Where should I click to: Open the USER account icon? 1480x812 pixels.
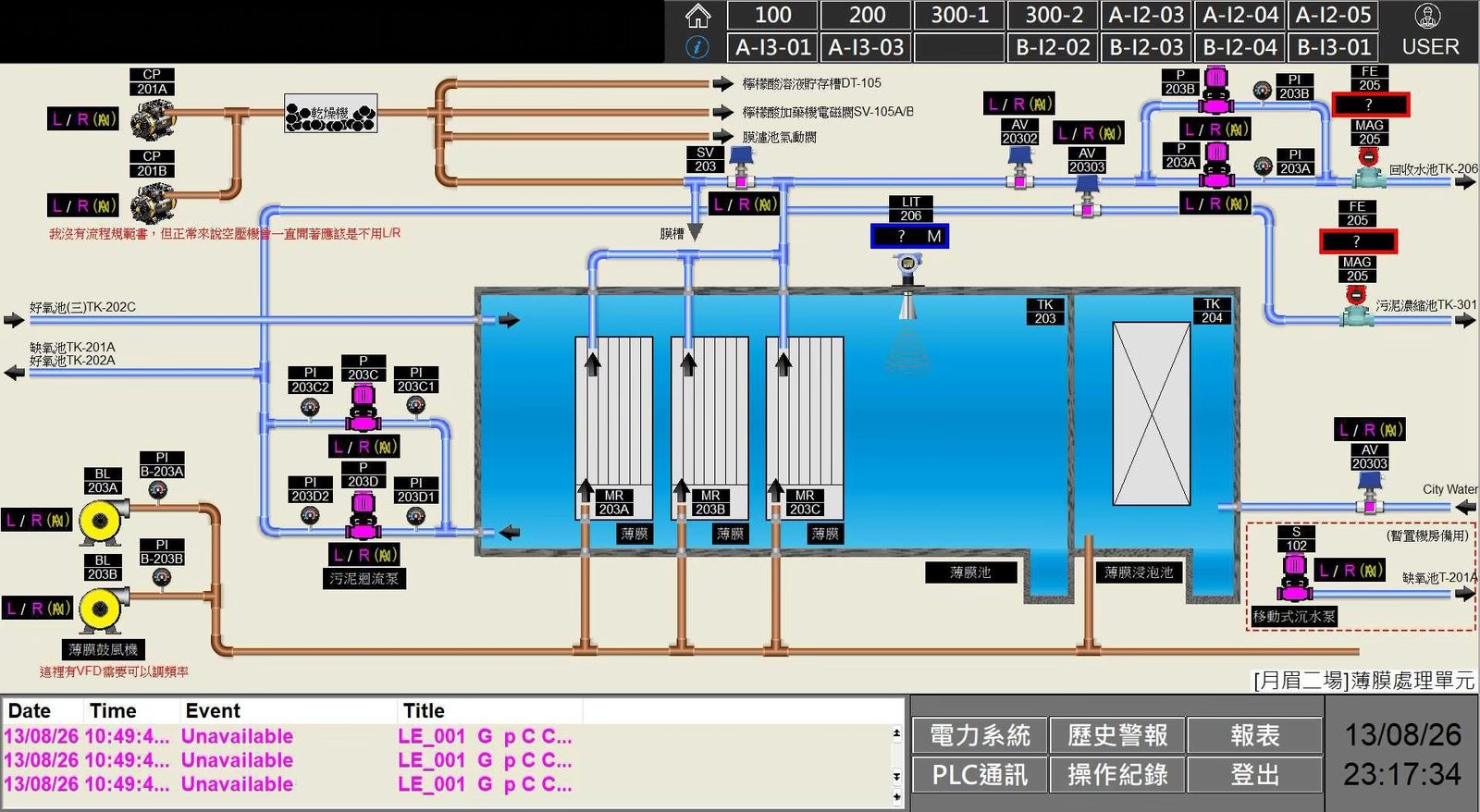1429,16
